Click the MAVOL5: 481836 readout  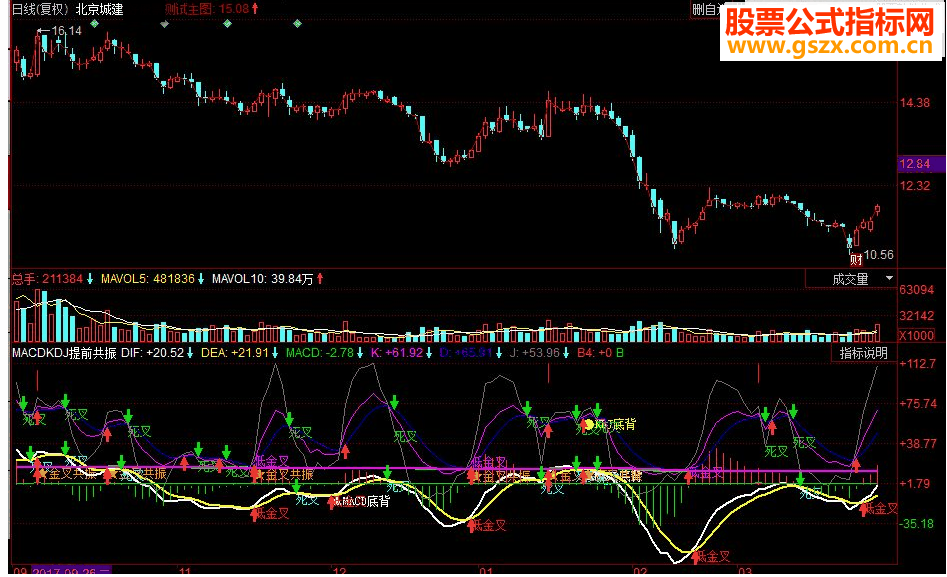147,279
